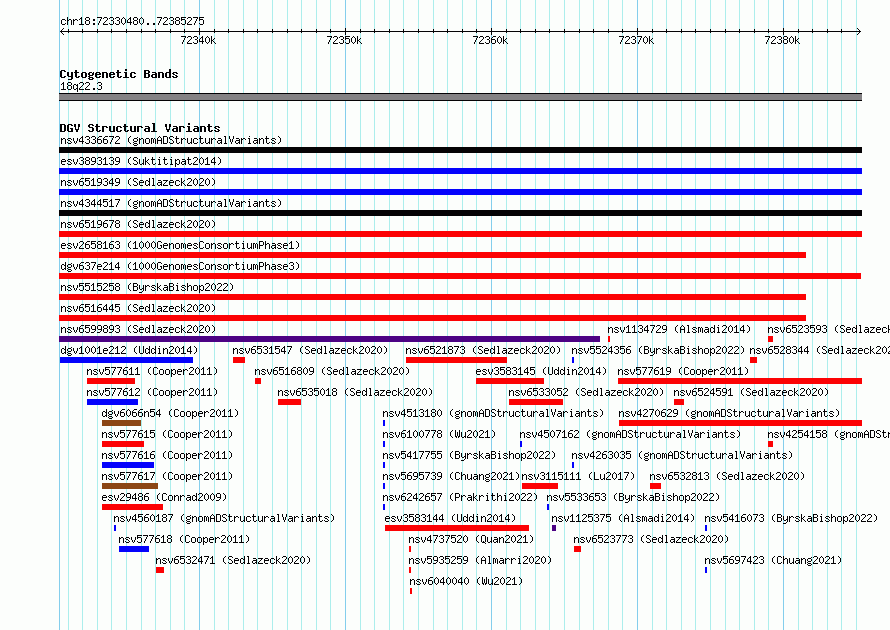Click nsv5935259 Almarri2020 label

click(x=480, y=560)
